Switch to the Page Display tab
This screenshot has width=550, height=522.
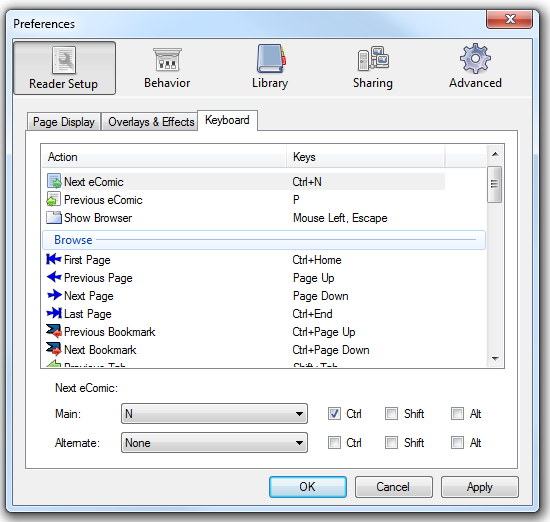(x=64, y=122)
